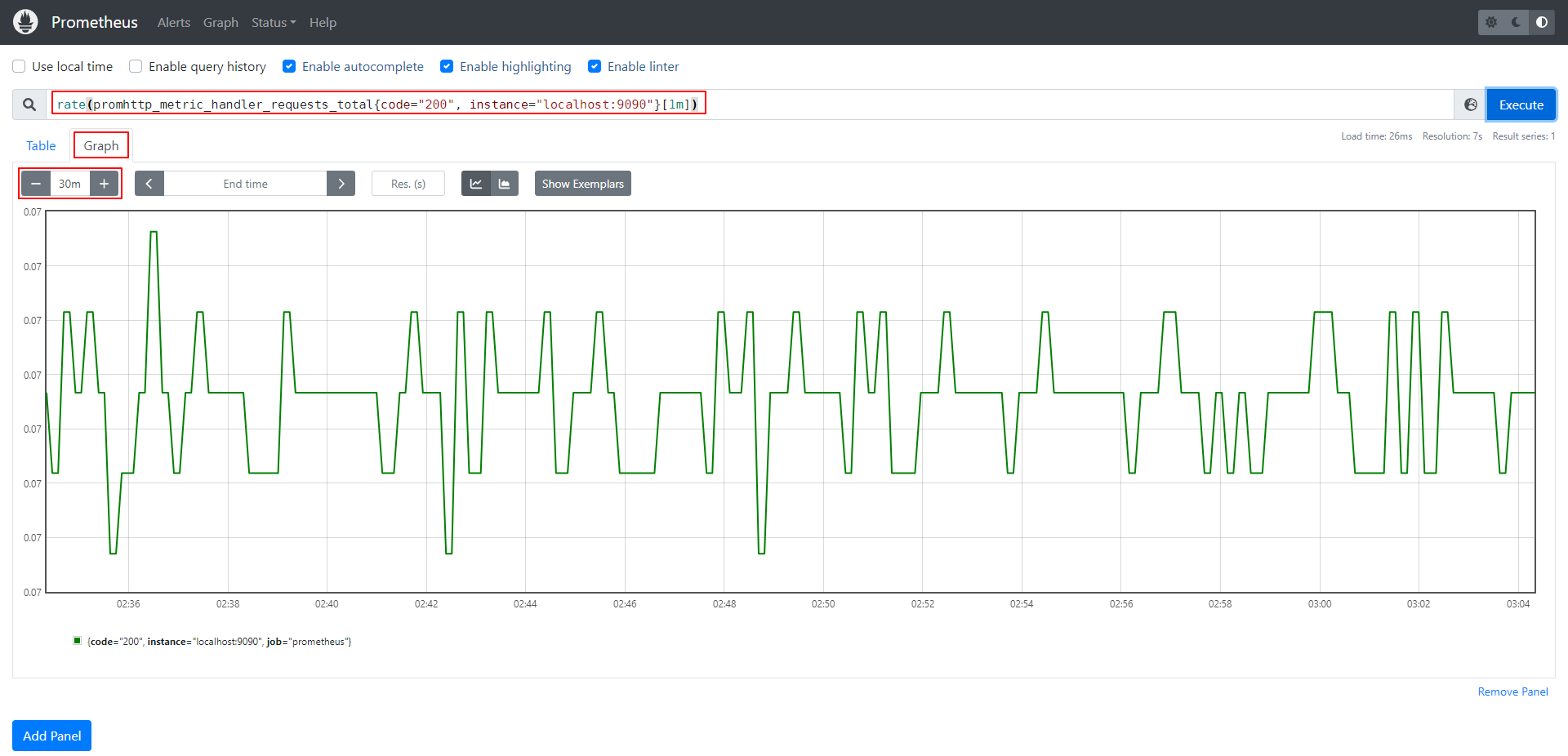Disable the linter checkbox
1568x756 pixels.
point(595,66)
